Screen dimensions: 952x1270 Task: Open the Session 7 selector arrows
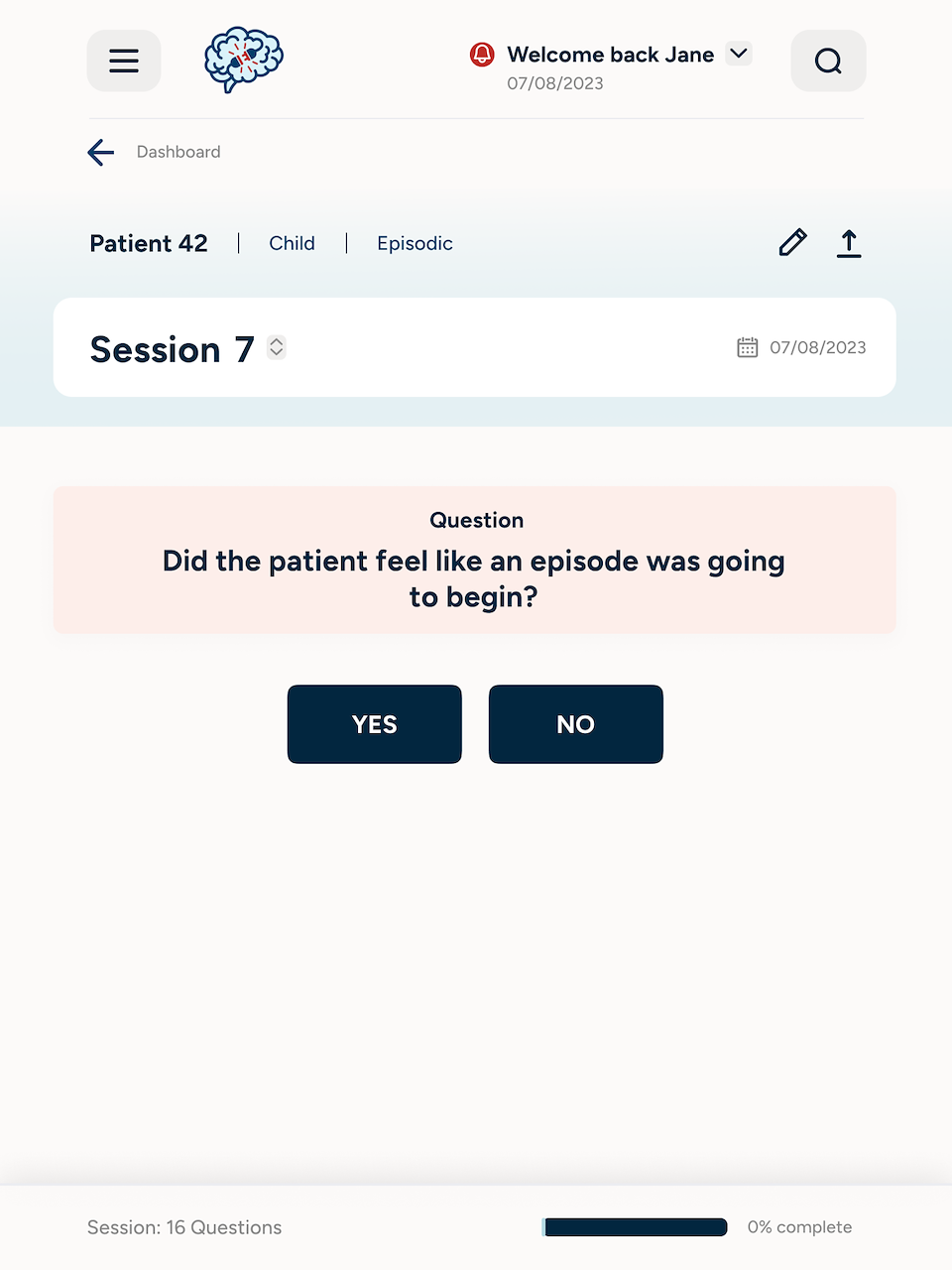(x=277, y=347)
